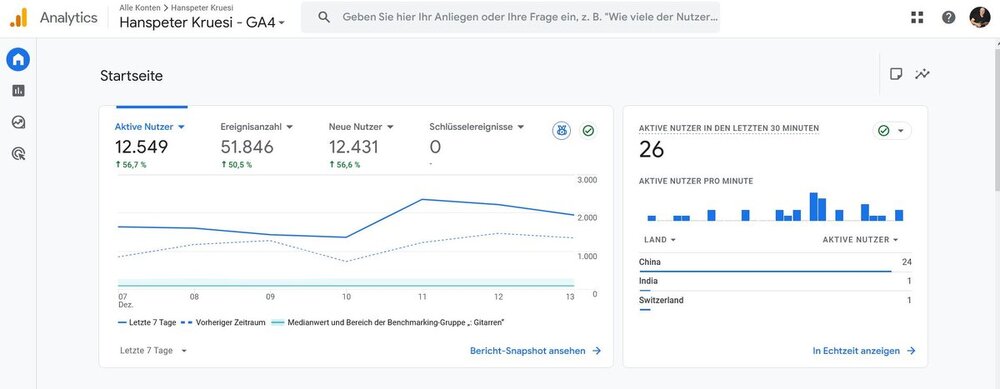
Task: Open the Hanspeter Kruesi - GA4 property selector
Action: point(202,23)
